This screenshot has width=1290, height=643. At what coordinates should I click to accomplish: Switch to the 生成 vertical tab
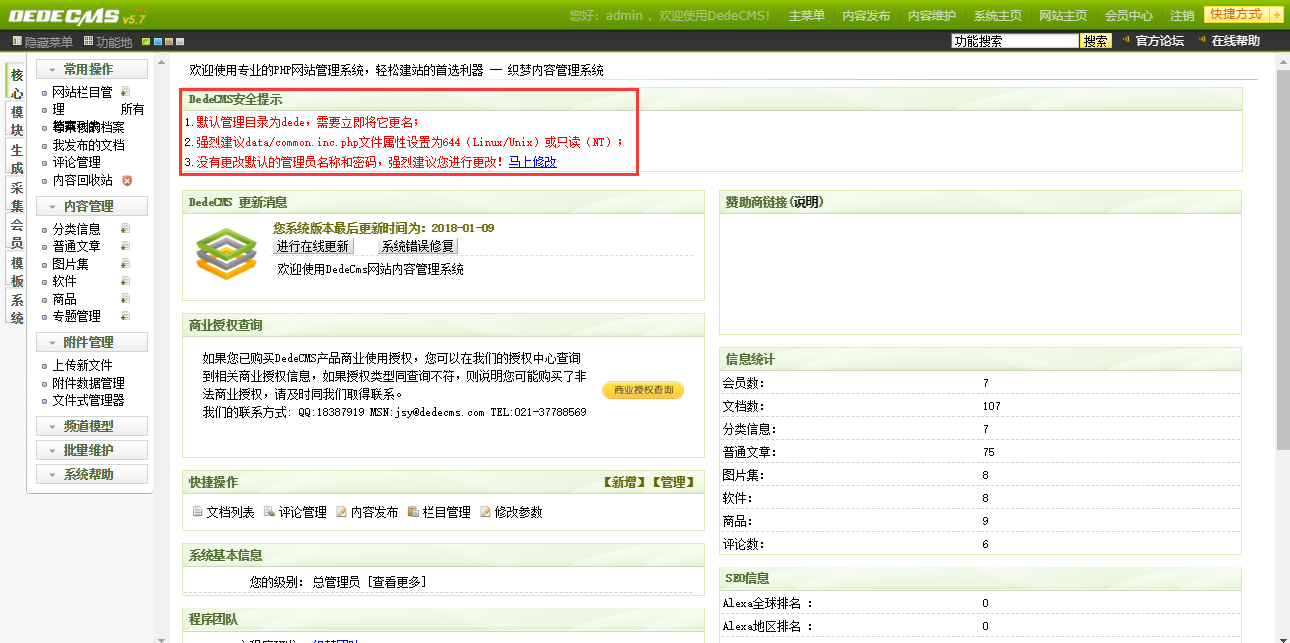(17, 159)
